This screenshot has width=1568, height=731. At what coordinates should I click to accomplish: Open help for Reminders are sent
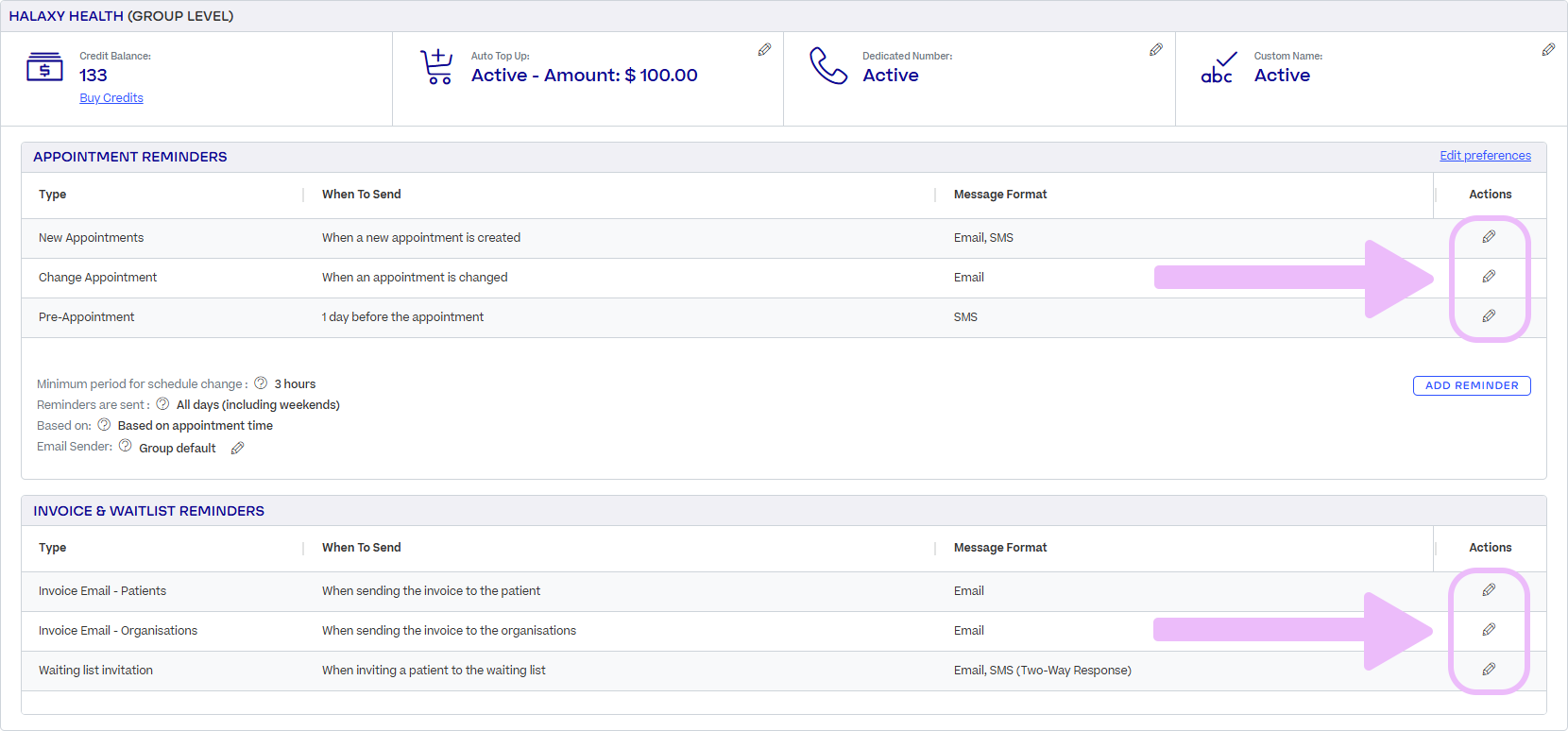click(162, 404)
